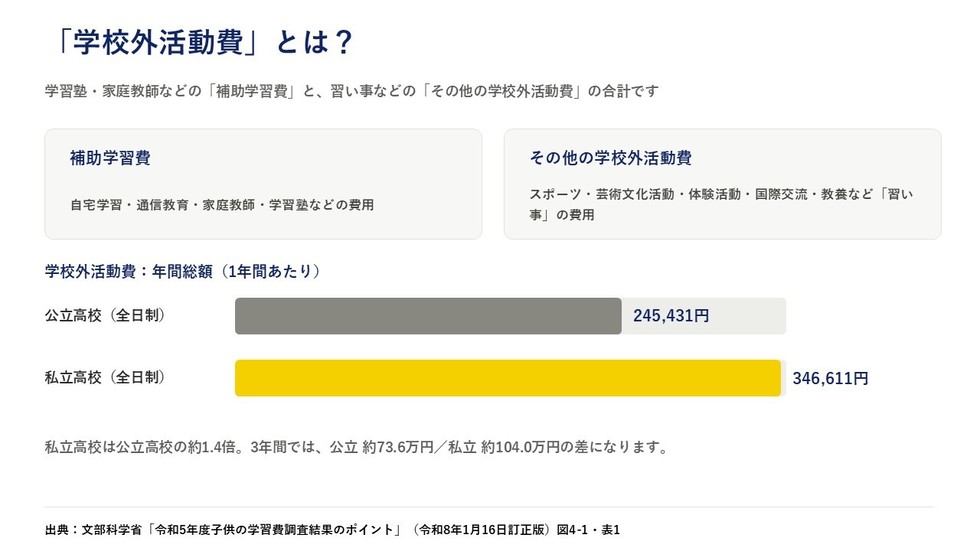Click the 私立高校は公立高校の約1.4倍 summary sentence
This screenshot has height=551, width=980.
357,447
